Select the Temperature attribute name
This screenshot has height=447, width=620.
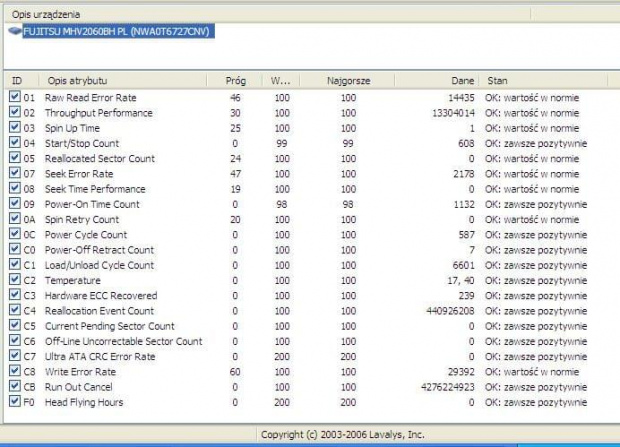[x=72, y=280]
